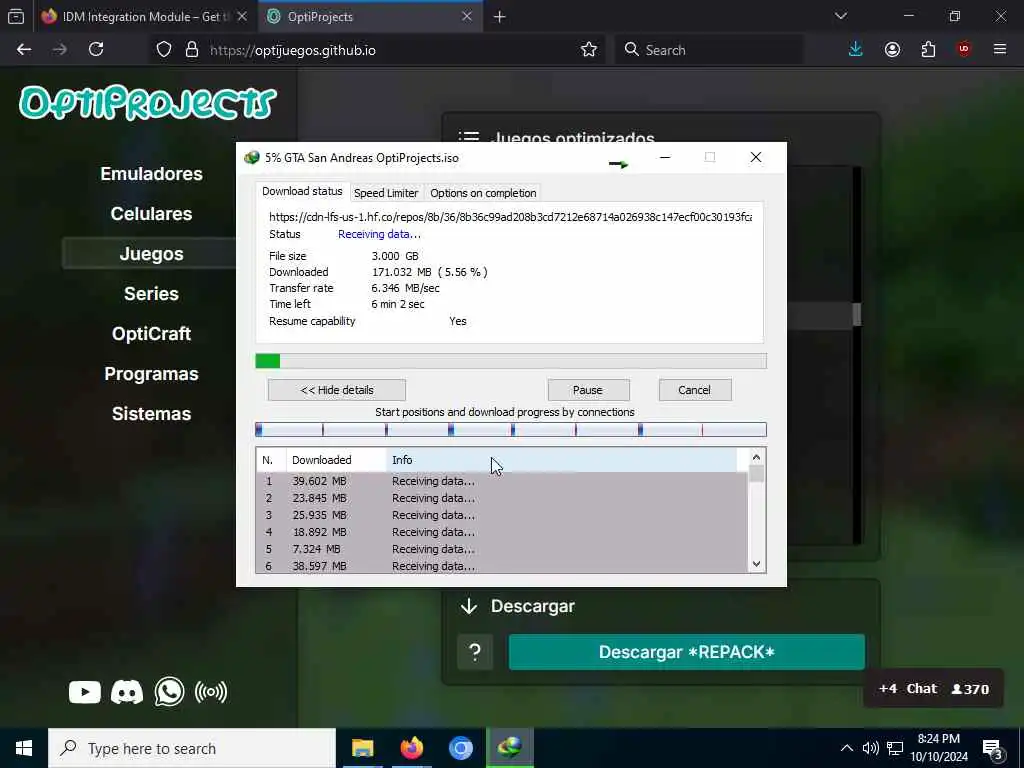This screenshot has height=768, width=1024.
Task: Switch to Speed Limiter tab
Action: (x=386, y=193)
